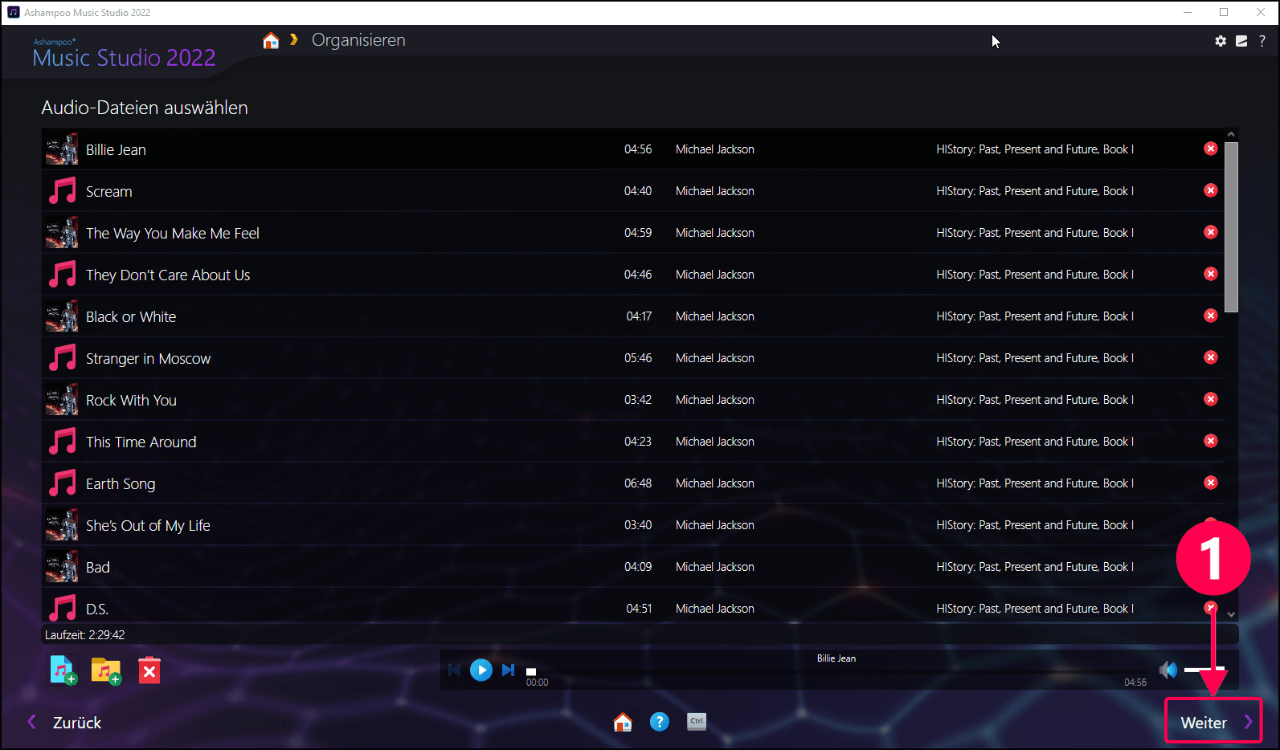Click the bottom home icon

(623, 722)
